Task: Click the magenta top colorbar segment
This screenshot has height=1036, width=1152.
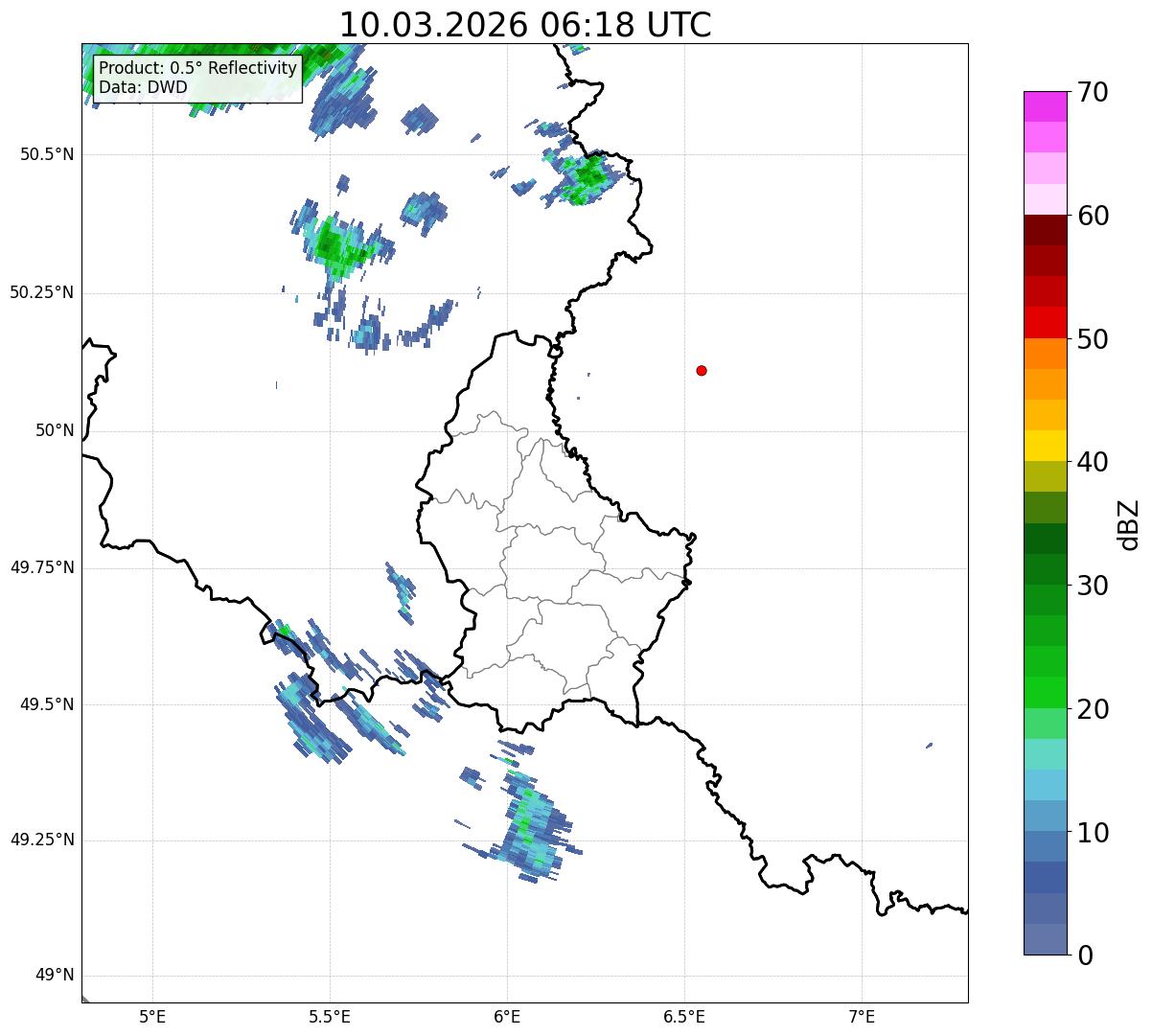Action: coord(1046,106)
